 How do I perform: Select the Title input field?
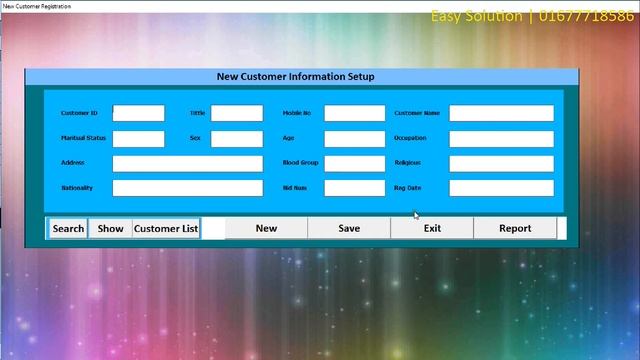tap(237, 113)
